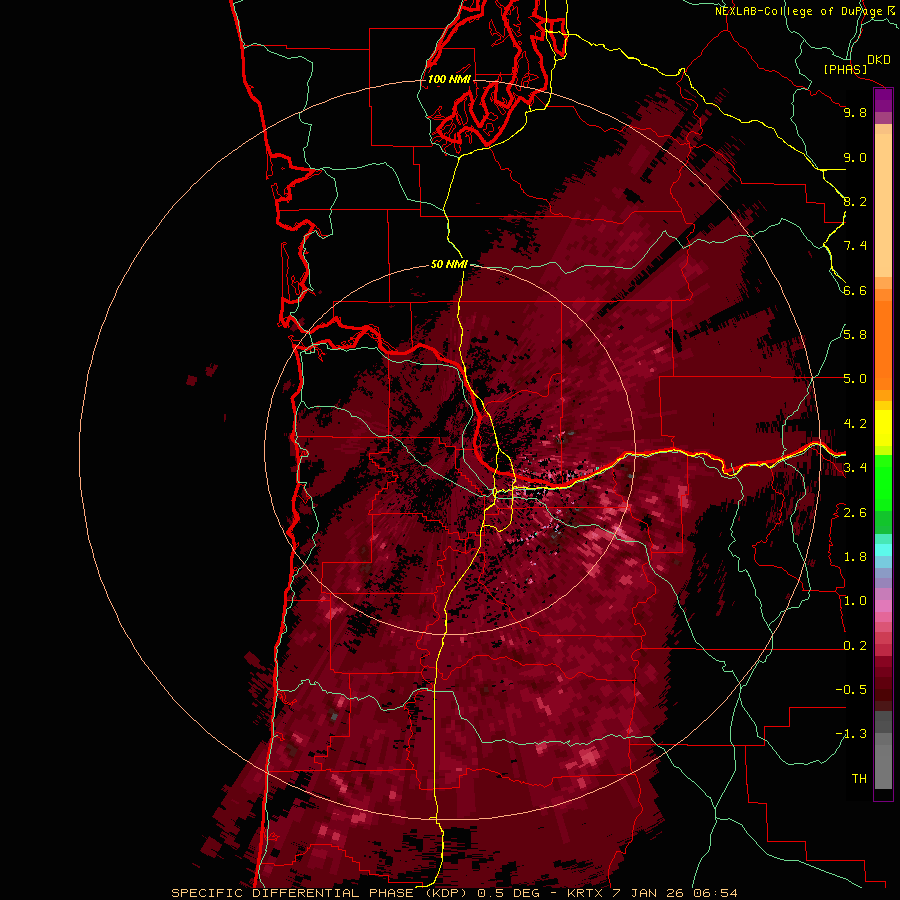Click the 7.4 legend value
Image resolution: width=900 pixels, height=900 pixels.
pyautogui.click(x=855, y=246)
